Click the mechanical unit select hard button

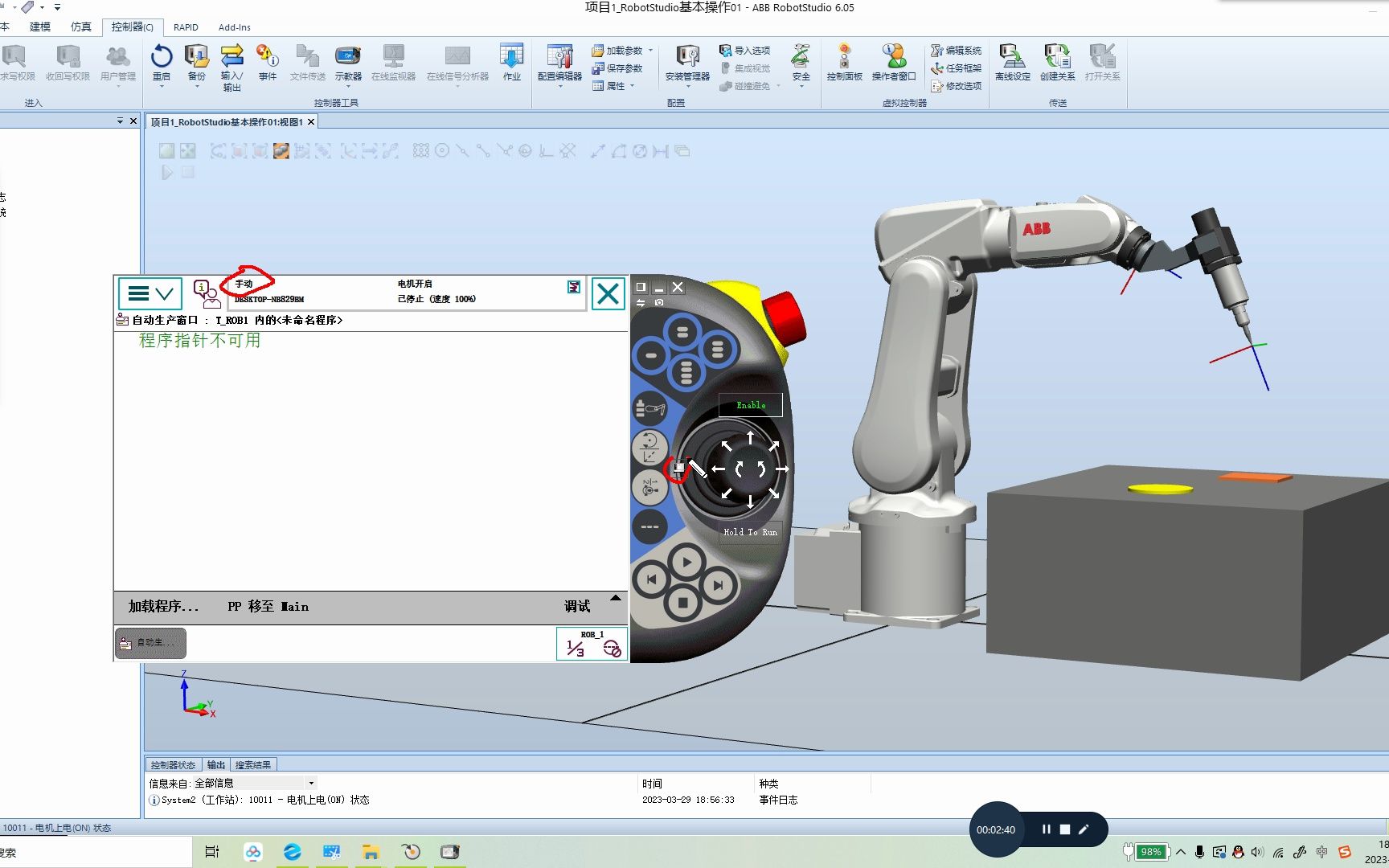coord(651,409)
